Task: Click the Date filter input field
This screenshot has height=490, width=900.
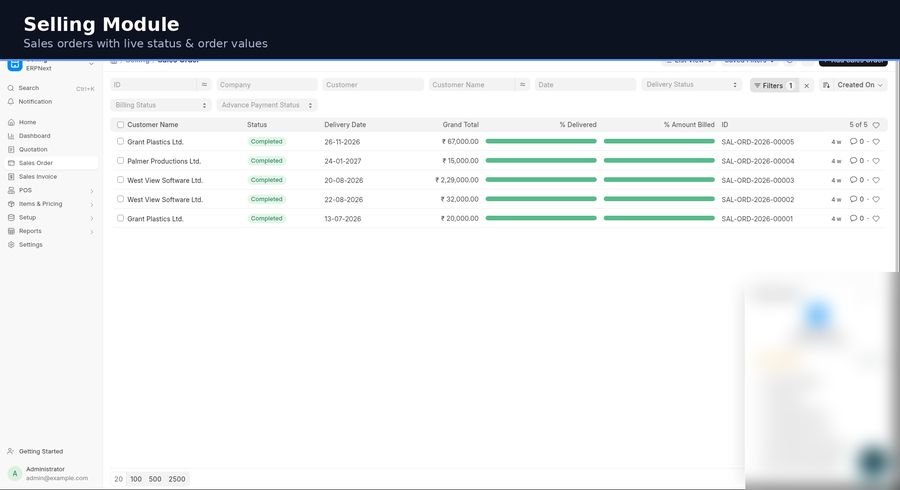Action: coord(585,84)
